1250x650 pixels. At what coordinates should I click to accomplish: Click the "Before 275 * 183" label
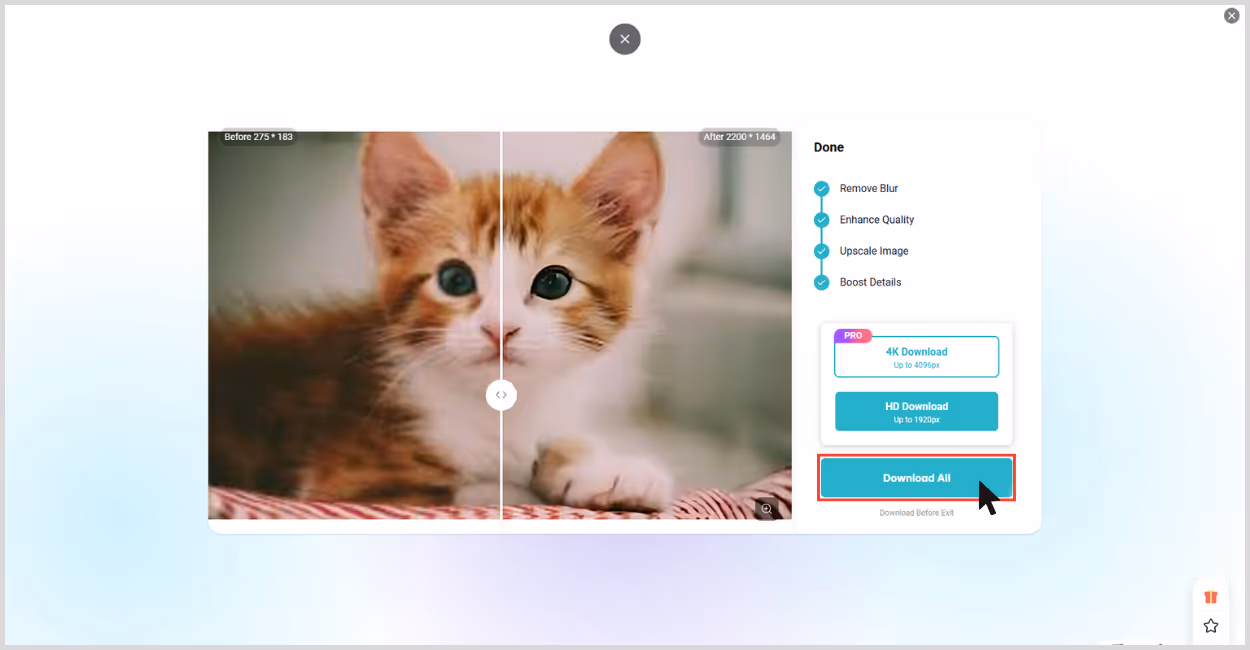[258, 137]
